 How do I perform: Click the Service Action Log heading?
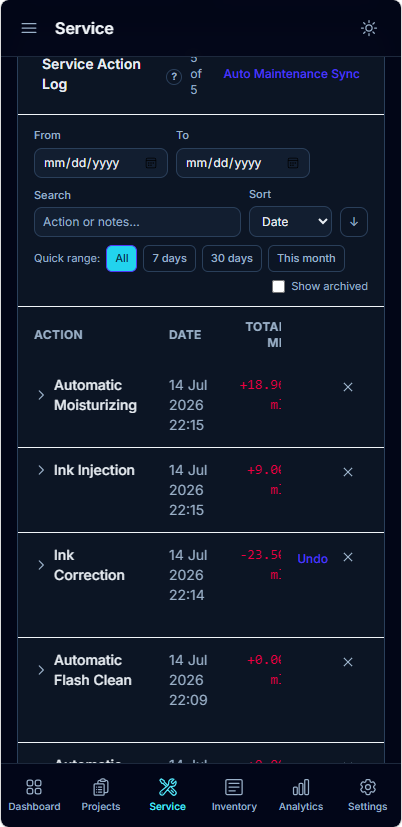coord(91,74)
